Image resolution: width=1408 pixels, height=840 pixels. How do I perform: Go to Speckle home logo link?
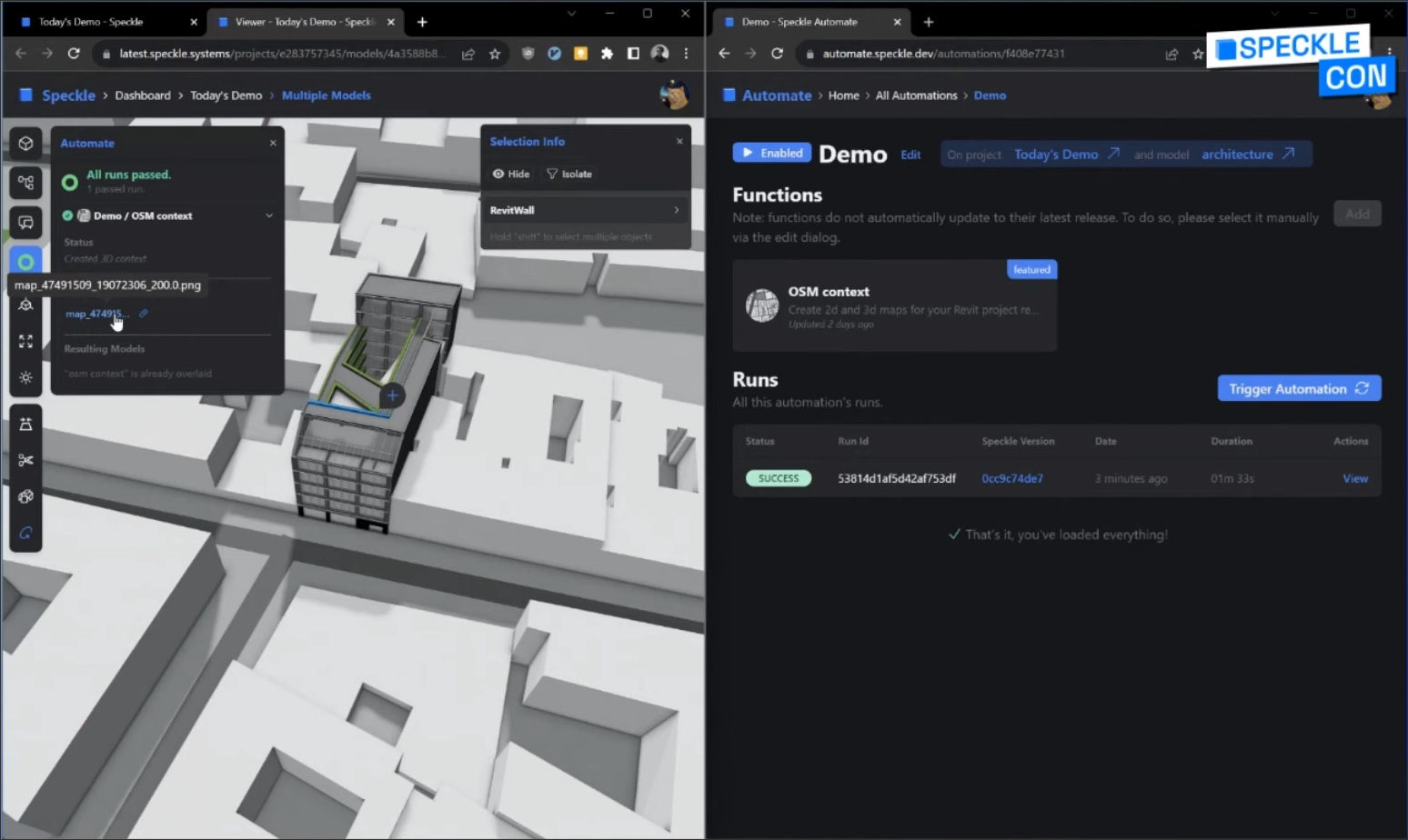pyautogui.click(x=57, y=95)
